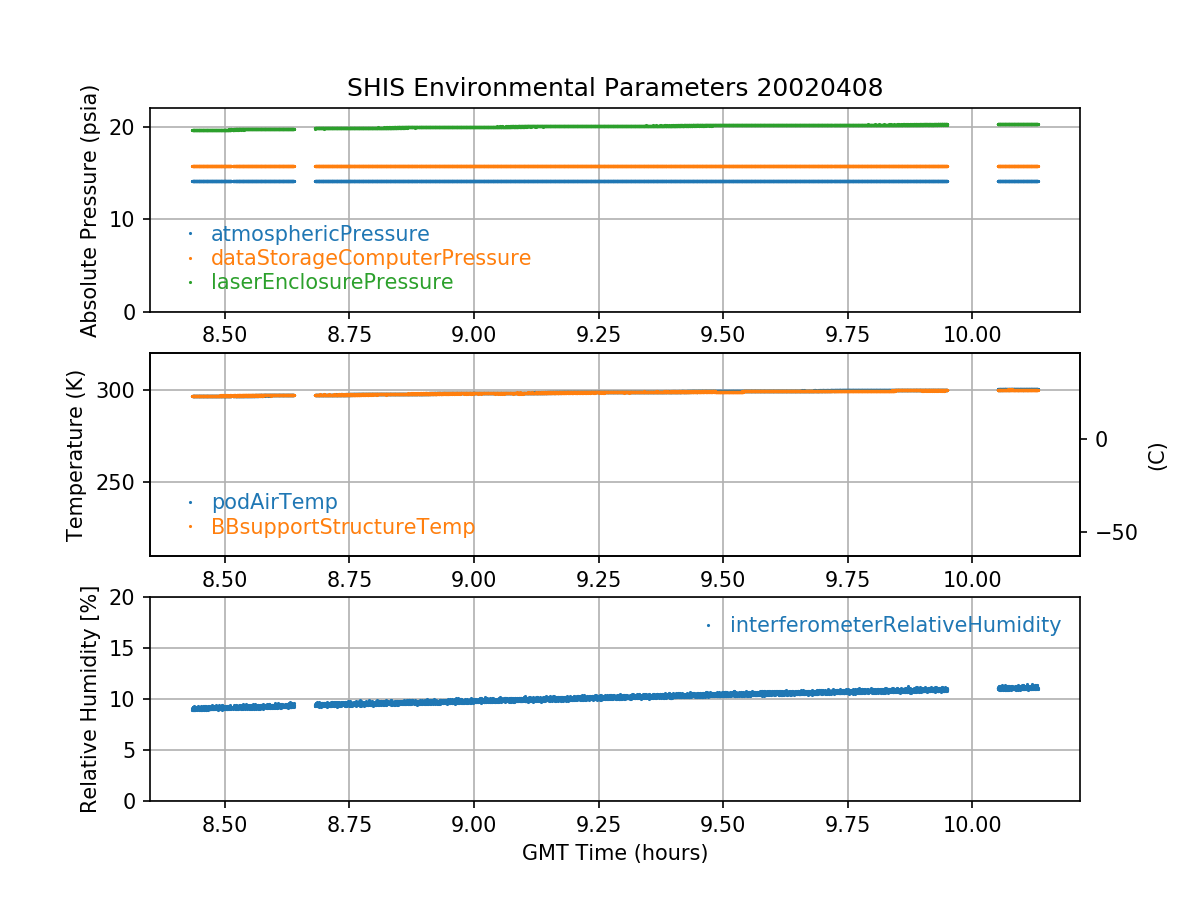
Task: Click the Relative Humidity [%] axis label
Action: coord(90,699)
